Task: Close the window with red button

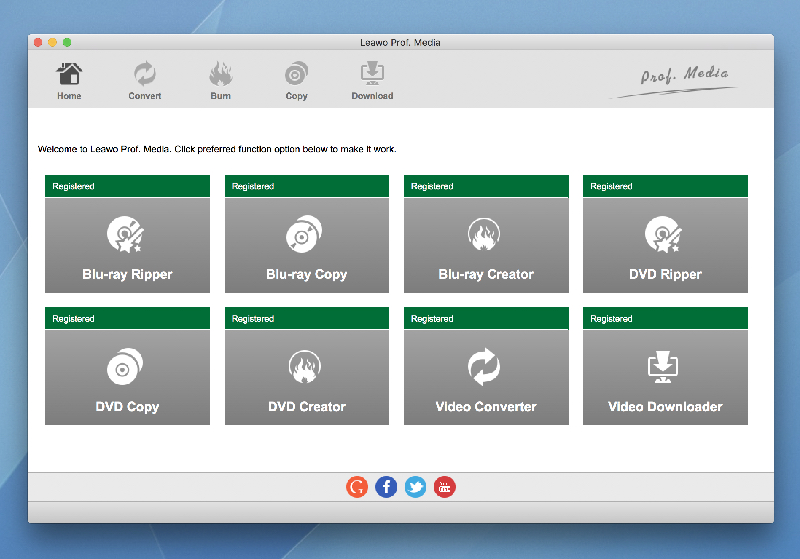Action: 38,42
